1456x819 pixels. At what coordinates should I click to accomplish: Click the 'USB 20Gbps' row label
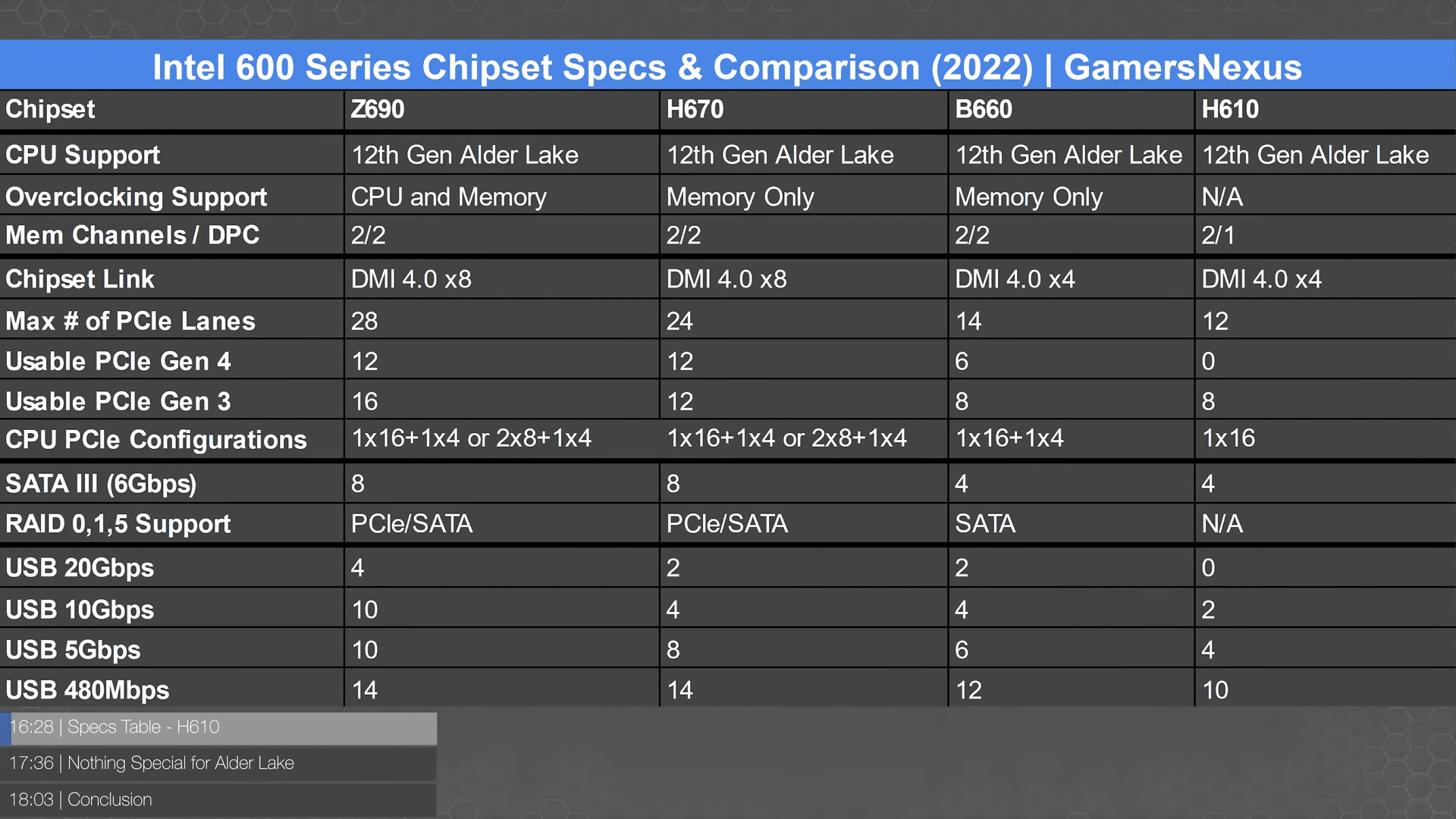80,568
